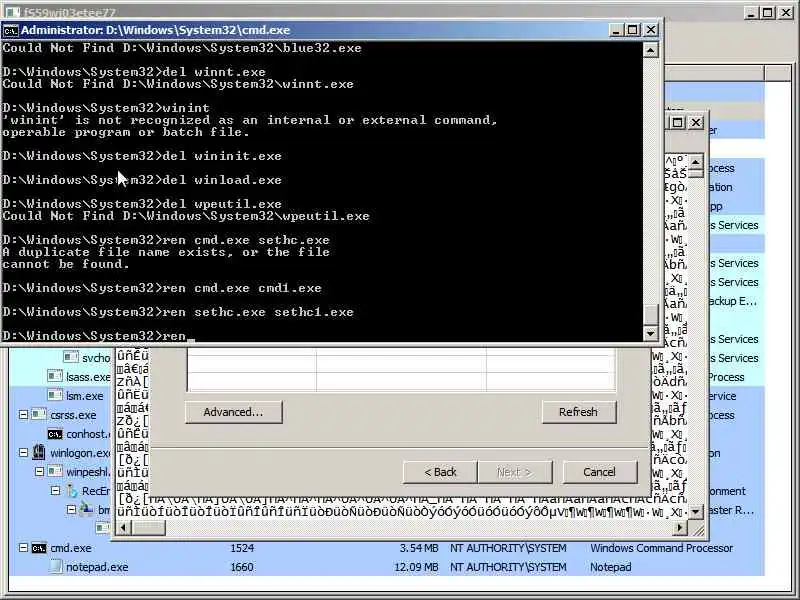Click the Advanced... button
Image resolution: width=800 pixels, height=600 pixels.
pyautogui.click(x=234, y=412)
